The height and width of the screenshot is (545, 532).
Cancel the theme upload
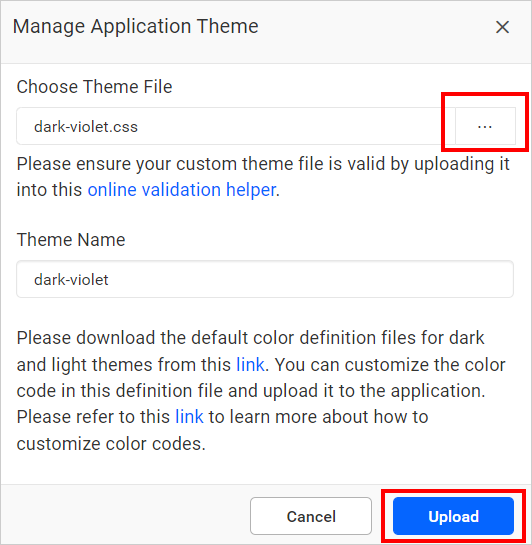tap(311, 516)
